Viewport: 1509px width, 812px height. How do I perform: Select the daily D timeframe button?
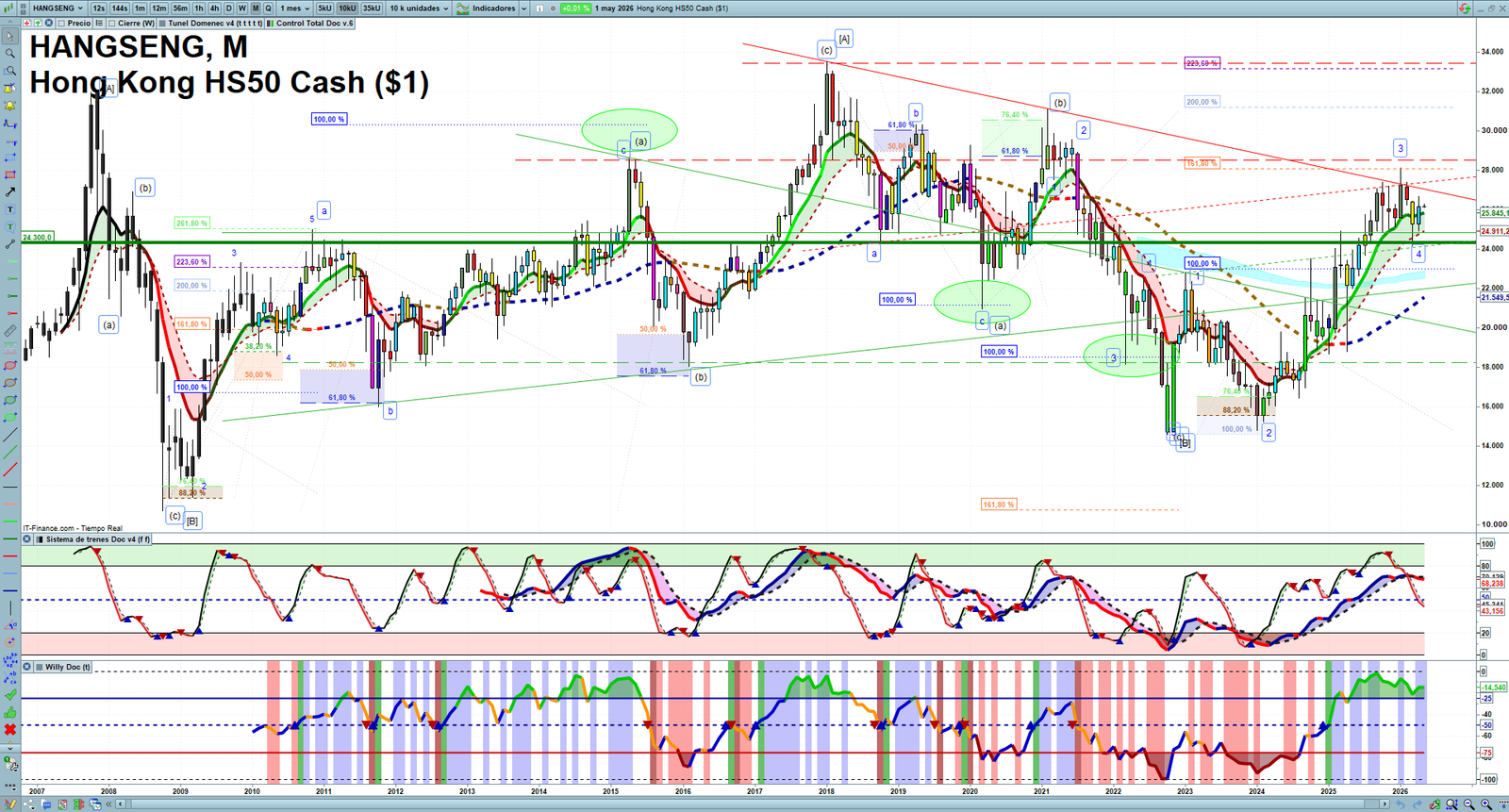228,8
